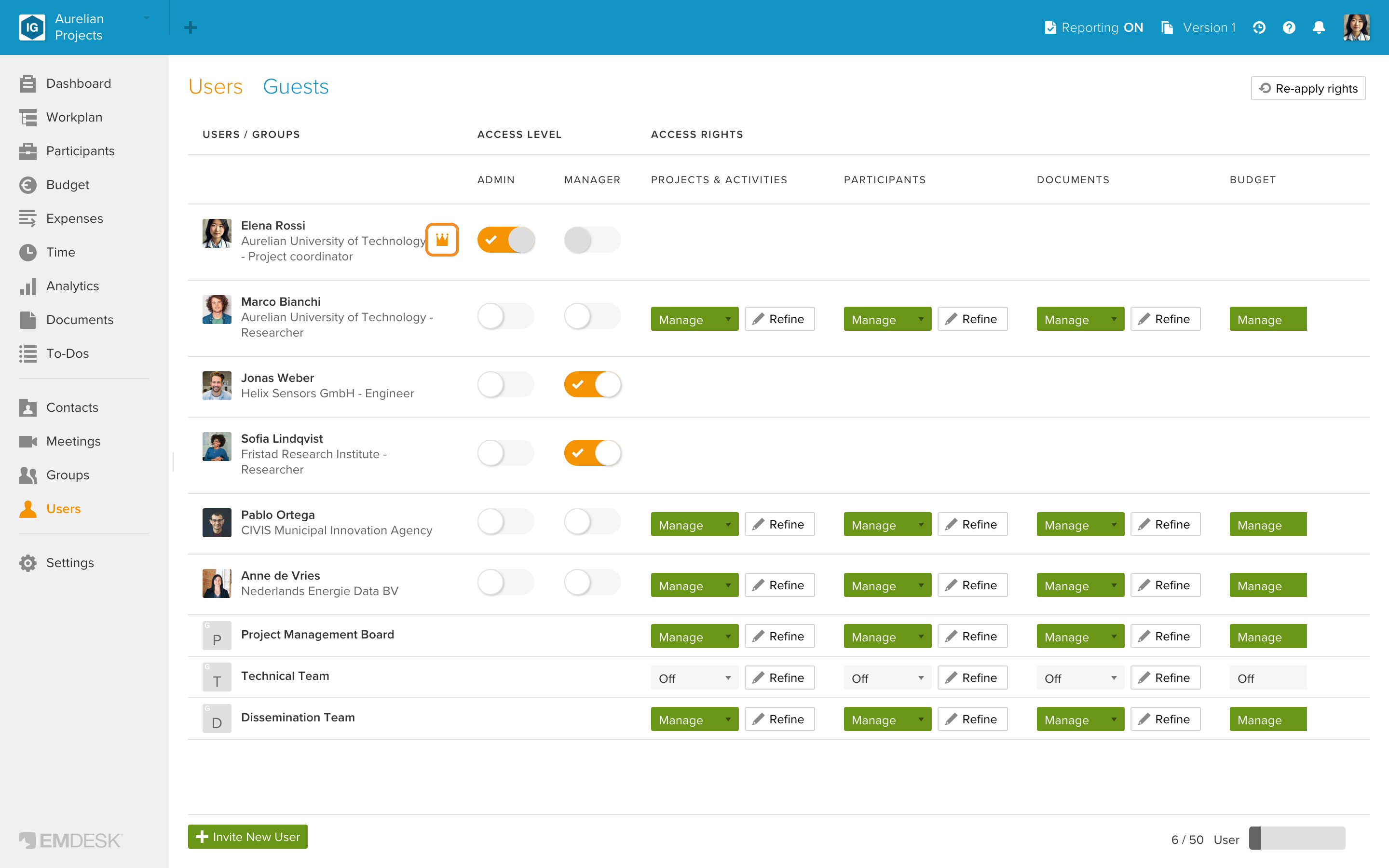Open the version history clock icon
Screen dimensions: 1389x868
point(1259,27)
